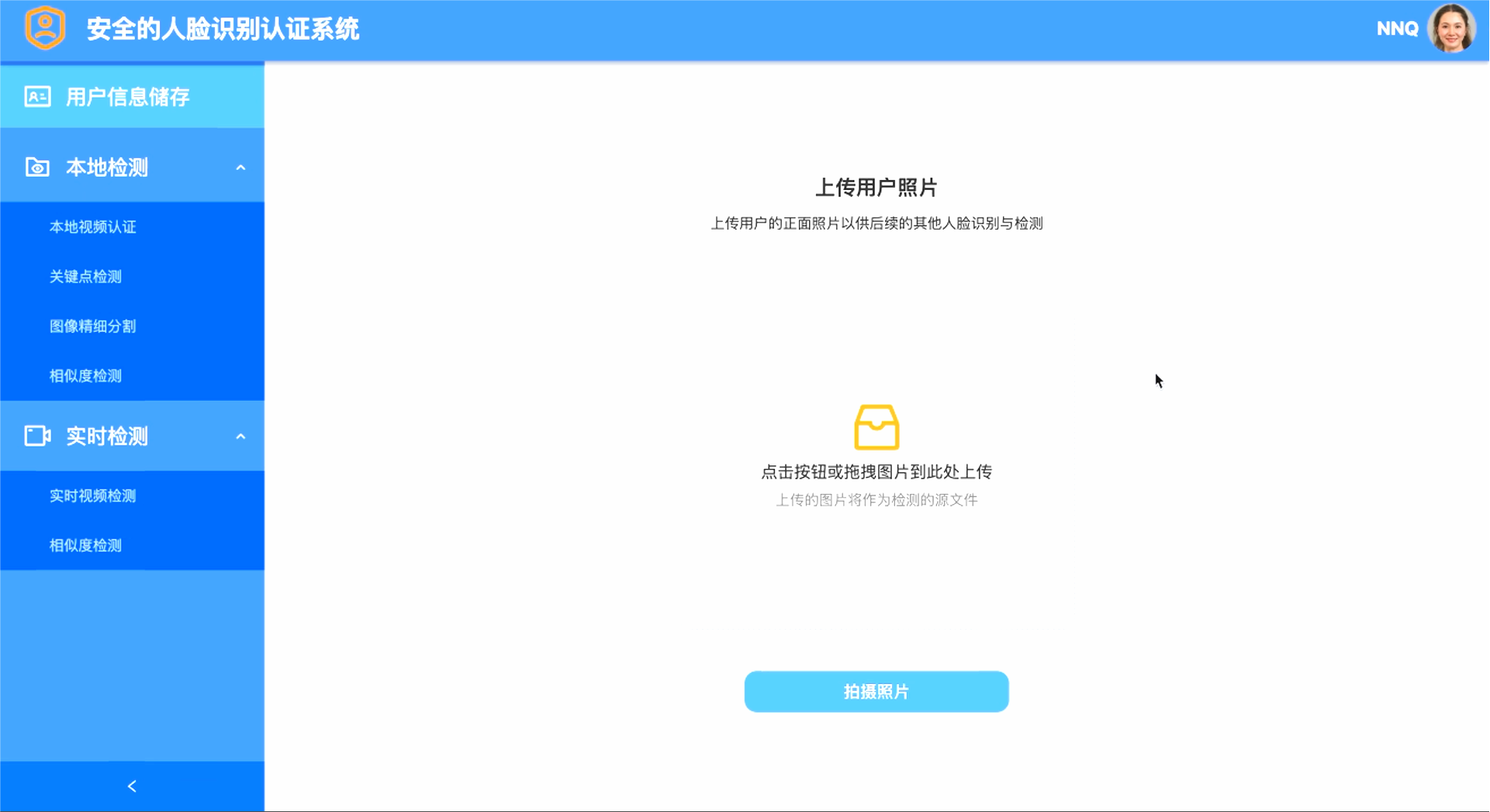Click the camera folder icon beside 本地检测
This screenshot has width=1490, height=812.
tap(37, 168)
